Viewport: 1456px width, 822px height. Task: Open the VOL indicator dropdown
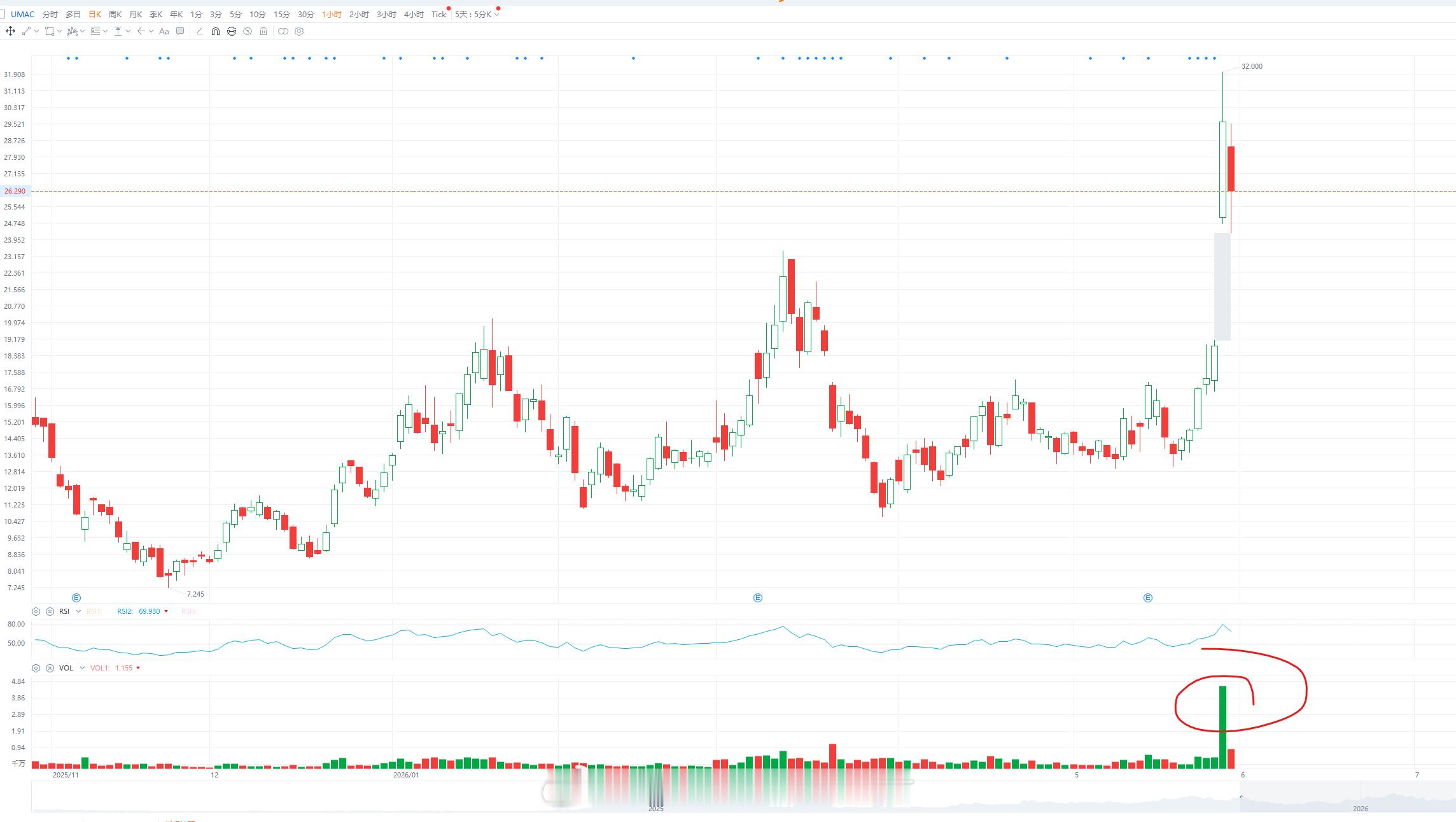tap(82, 668)
